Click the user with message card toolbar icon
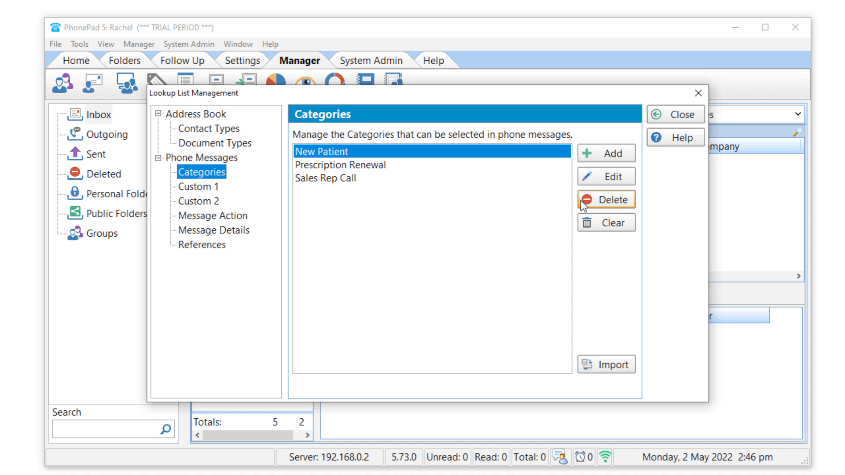Image resolution: width=845 pixels, height=475 pixels. click(93, 82)
